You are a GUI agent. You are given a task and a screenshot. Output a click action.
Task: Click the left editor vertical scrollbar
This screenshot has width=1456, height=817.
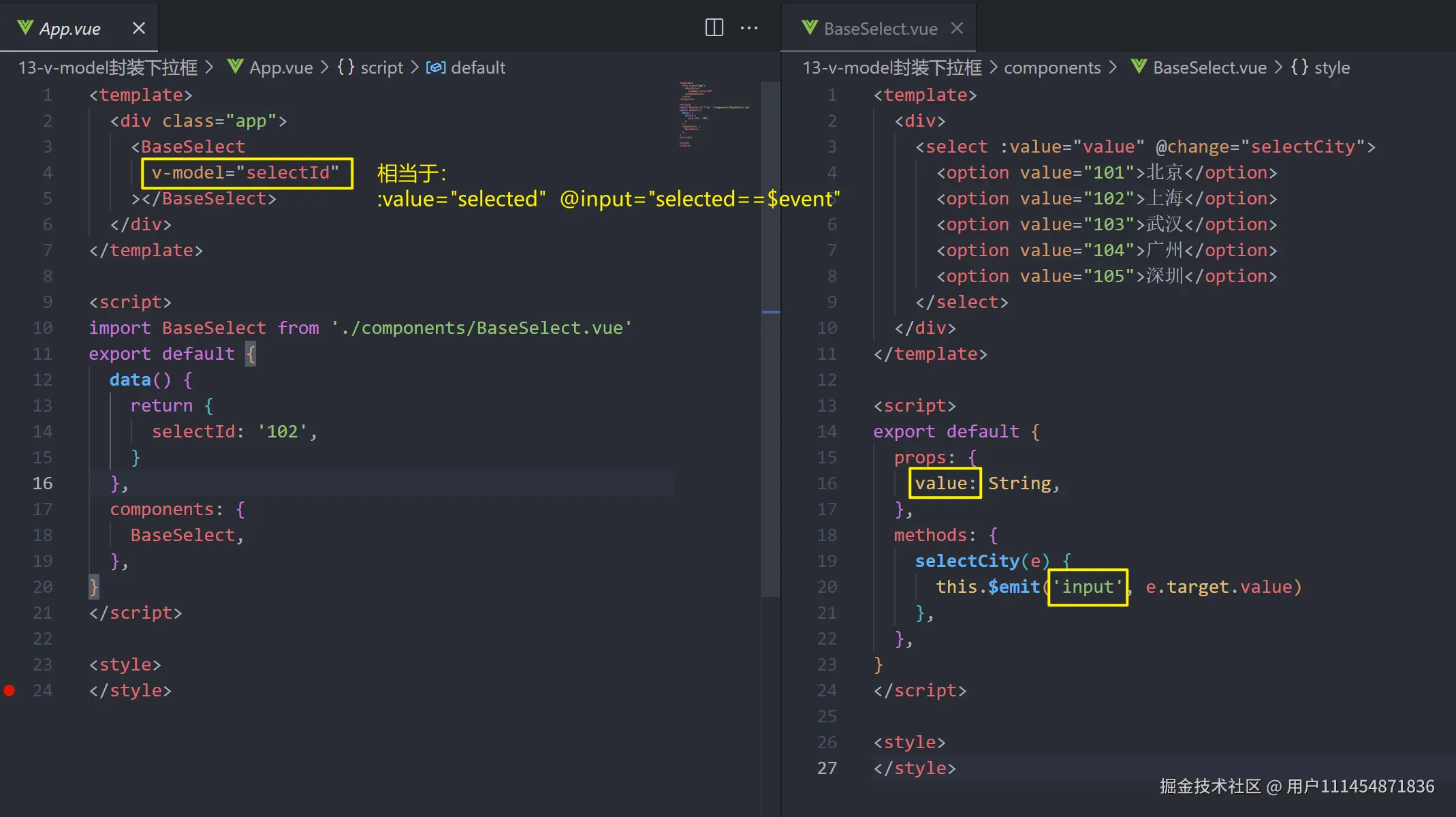pyautogui.click(x=770, y=341)
